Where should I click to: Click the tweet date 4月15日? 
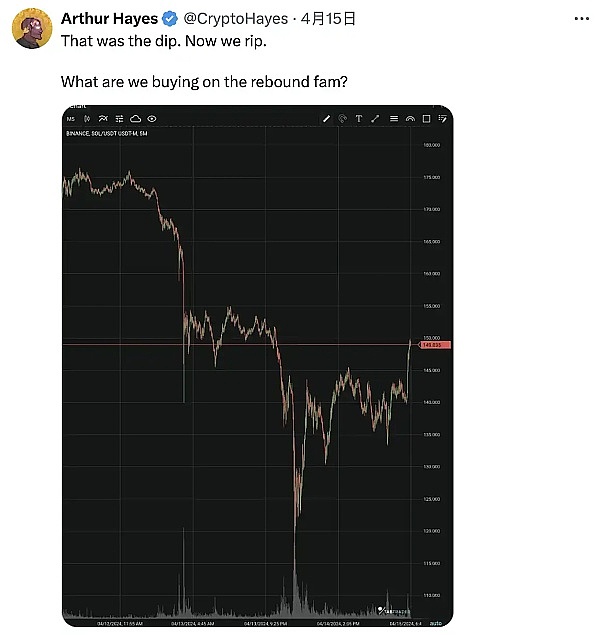pyautogui.click(x=330, y=19)
